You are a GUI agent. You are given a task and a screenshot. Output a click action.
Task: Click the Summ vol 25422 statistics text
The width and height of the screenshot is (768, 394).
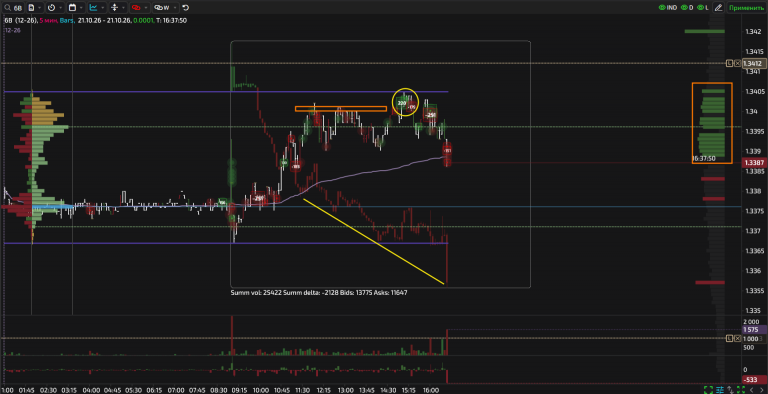pos(319,293)
